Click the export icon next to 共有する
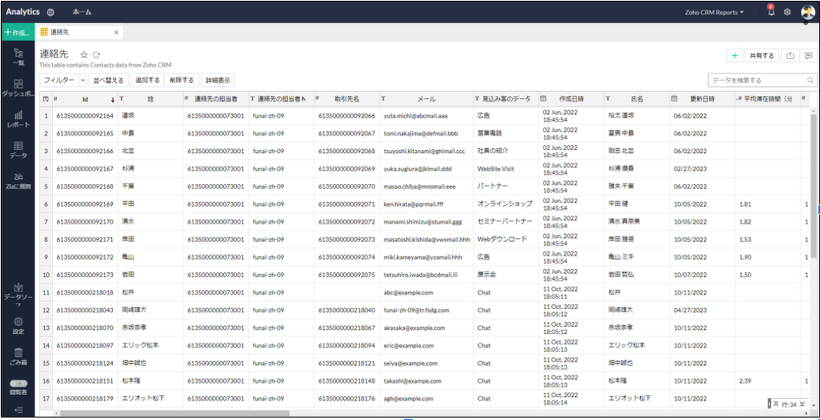 click(x=792, y=56)
